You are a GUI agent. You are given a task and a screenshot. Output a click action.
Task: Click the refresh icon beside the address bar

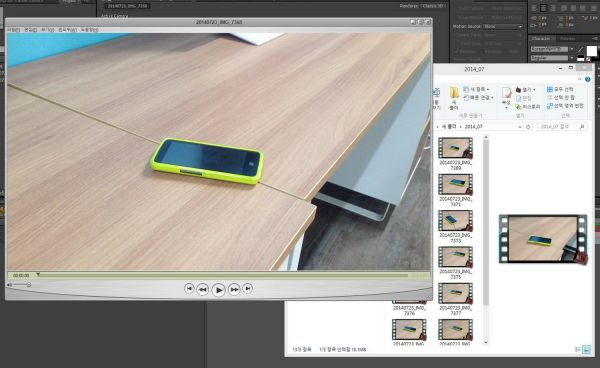point(528,127)
